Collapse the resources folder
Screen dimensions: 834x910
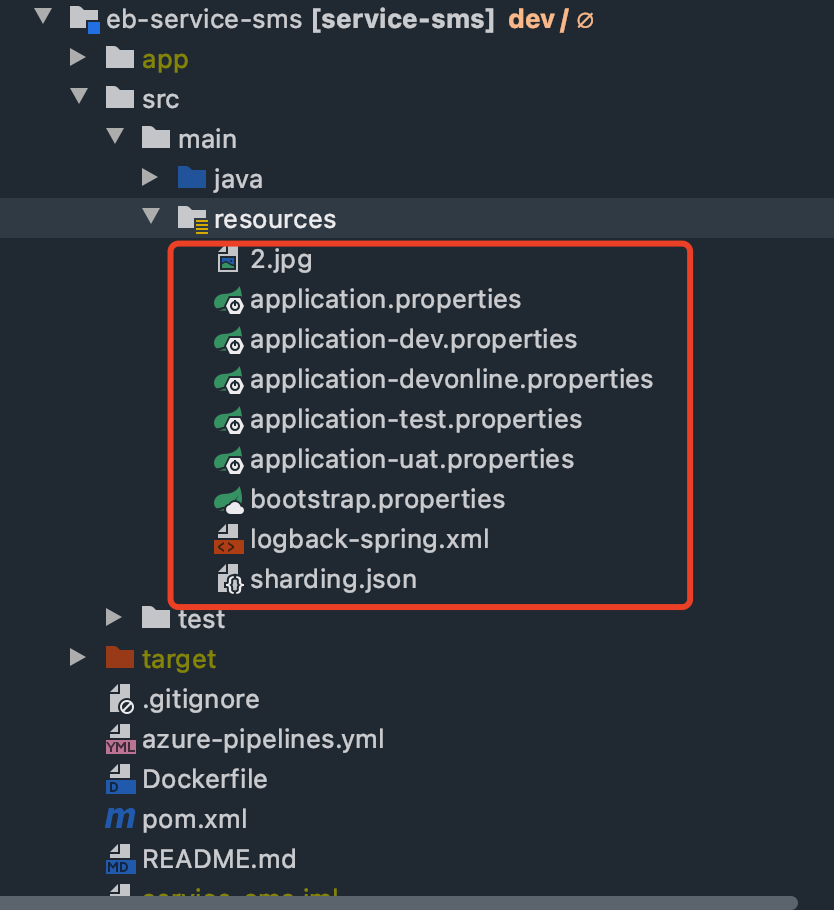(151, 219)
